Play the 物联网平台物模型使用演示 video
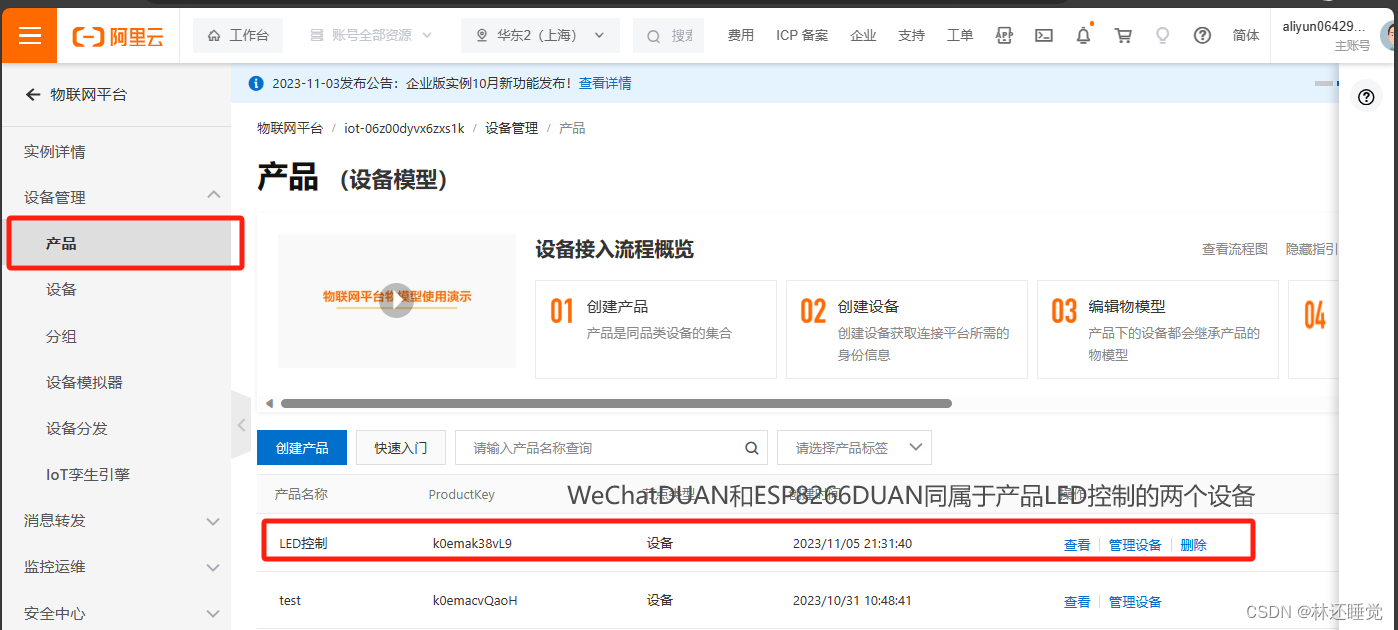The image size is (1398, 630). (396, 301)
